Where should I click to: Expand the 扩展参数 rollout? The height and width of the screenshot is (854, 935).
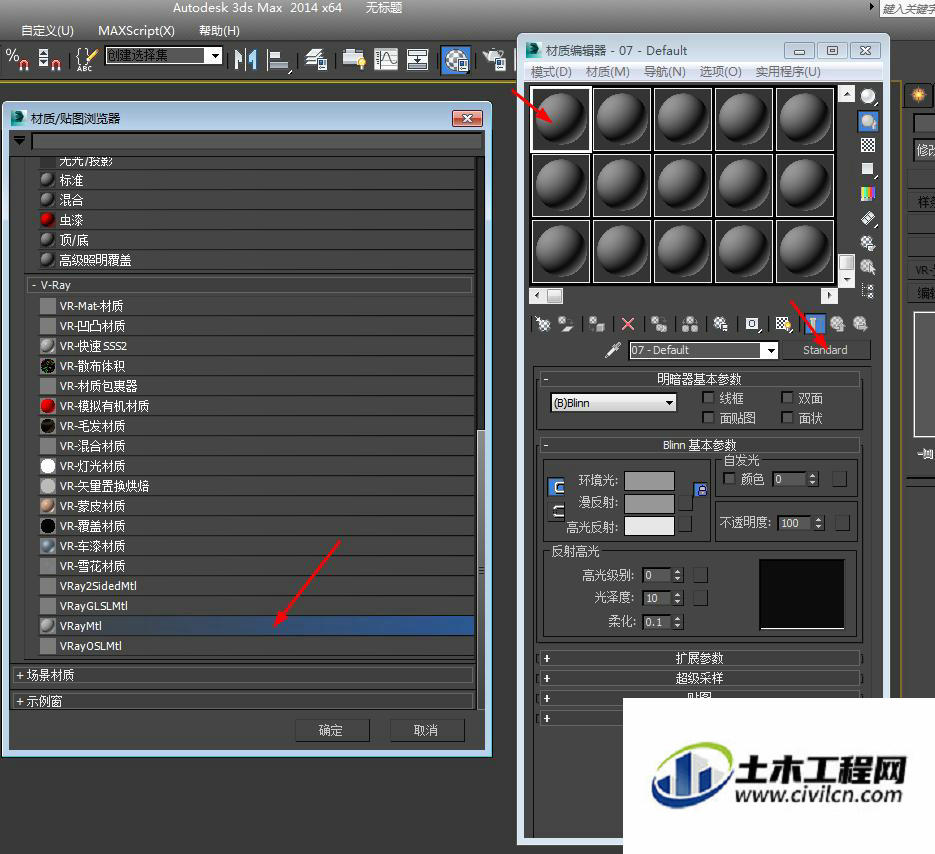tap(700, 658)
